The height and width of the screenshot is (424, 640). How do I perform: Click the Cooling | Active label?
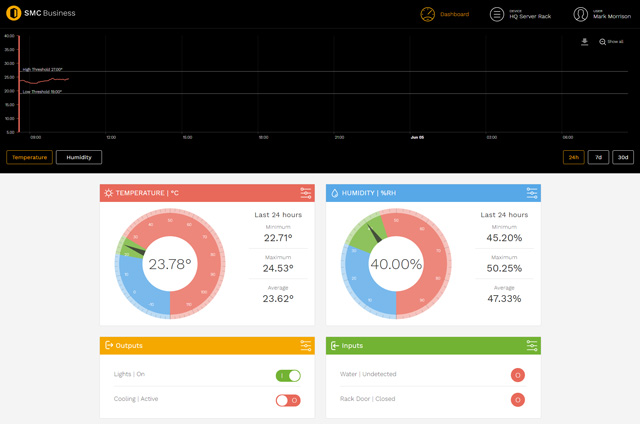(136, 399)
